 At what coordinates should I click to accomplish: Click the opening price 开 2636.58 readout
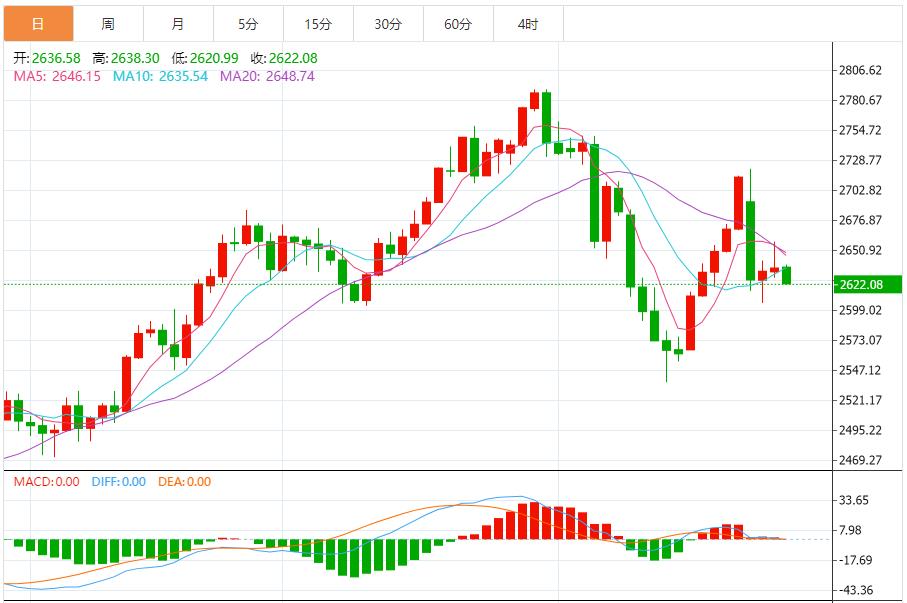pyautogui.click(x=47, y=58)
